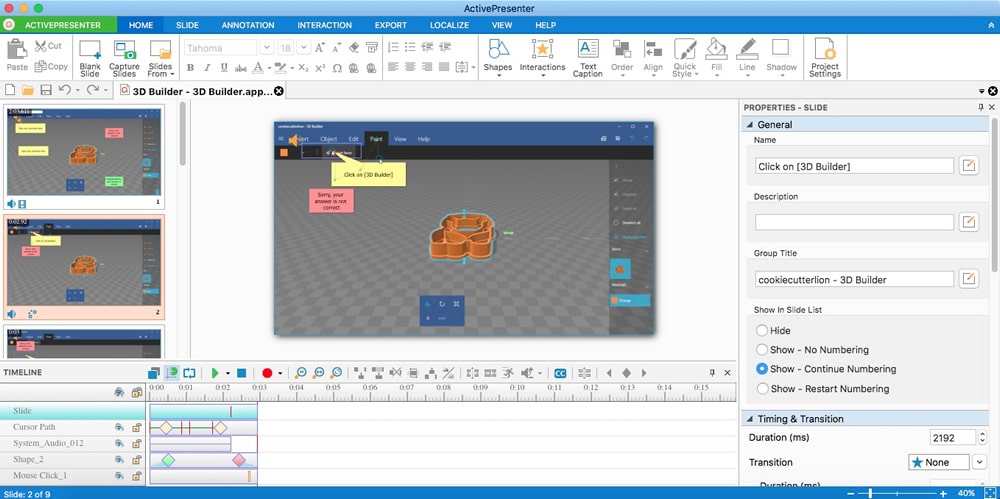Toggle visibility of Cursor Path track

click(119, 427)
